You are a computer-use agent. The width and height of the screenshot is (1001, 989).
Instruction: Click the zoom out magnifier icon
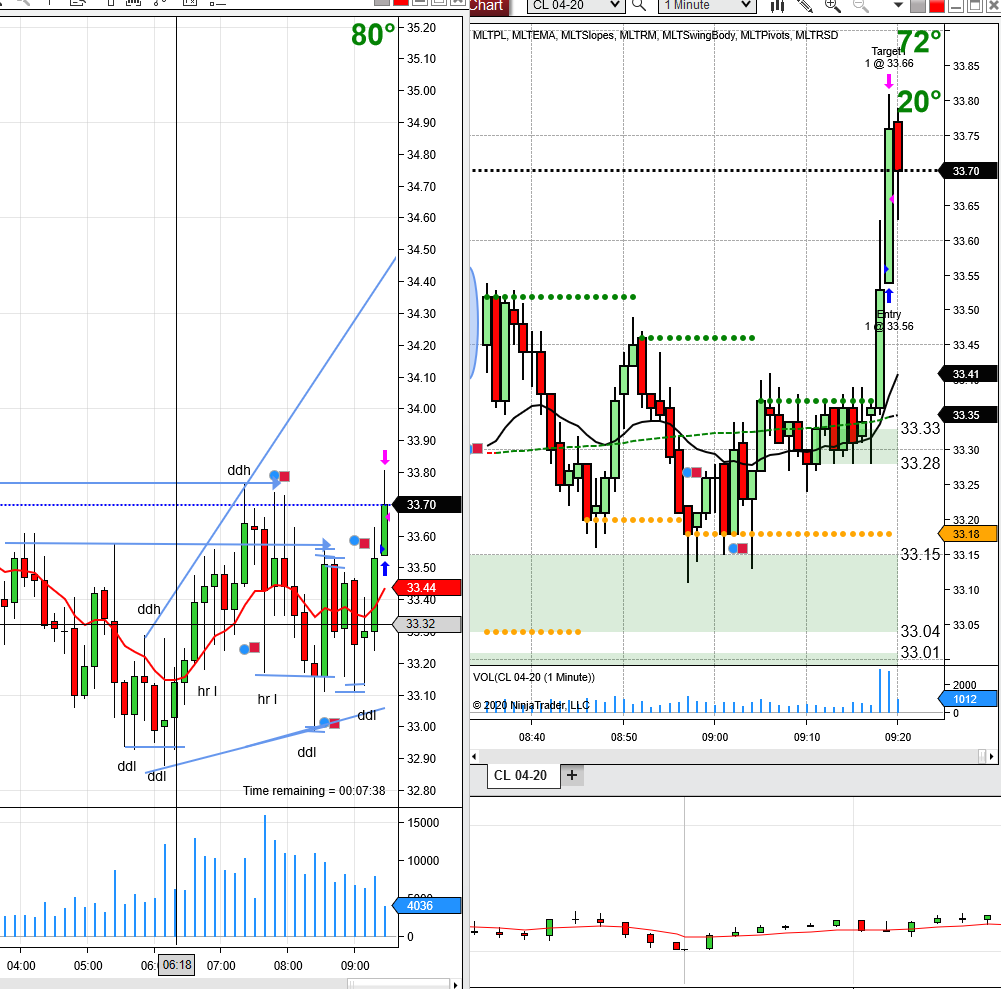pos(861,6)
